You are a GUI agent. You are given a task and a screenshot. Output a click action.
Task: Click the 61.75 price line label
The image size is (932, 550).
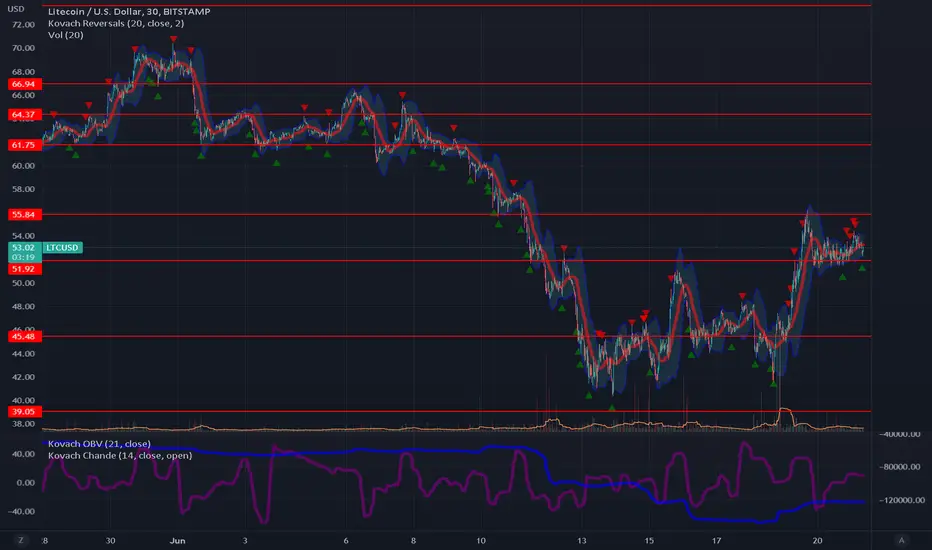(x=24, y=144)
